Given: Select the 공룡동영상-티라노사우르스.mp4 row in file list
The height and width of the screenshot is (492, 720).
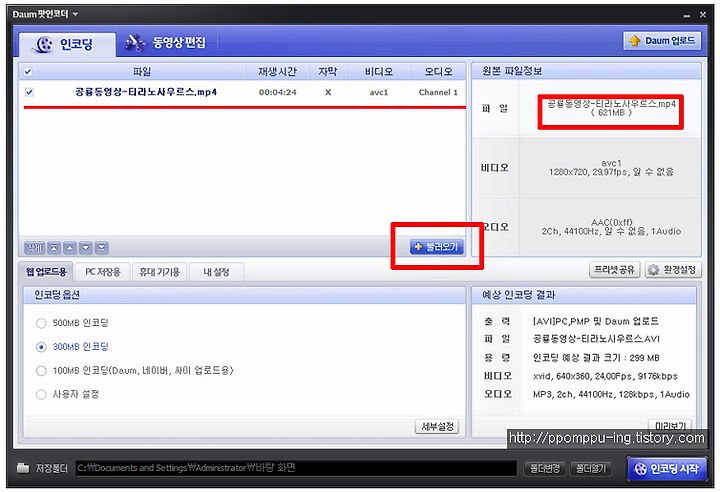Looking at the screenshot, I should pos(242,92).
